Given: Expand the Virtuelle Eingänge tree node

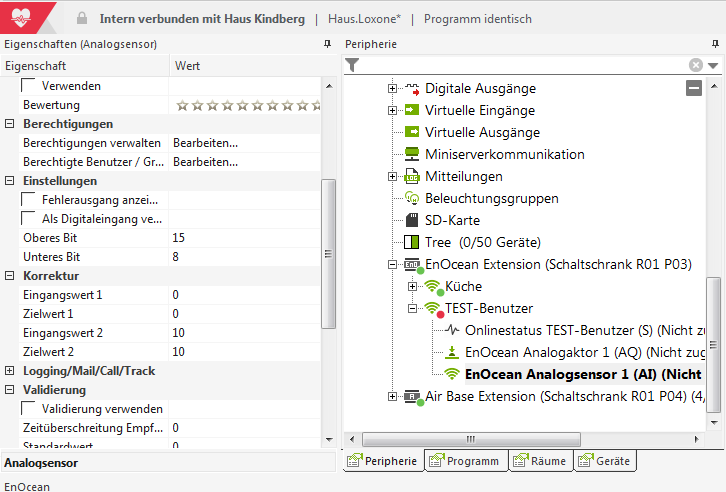Looking at the screenshot, I should 392,110.
